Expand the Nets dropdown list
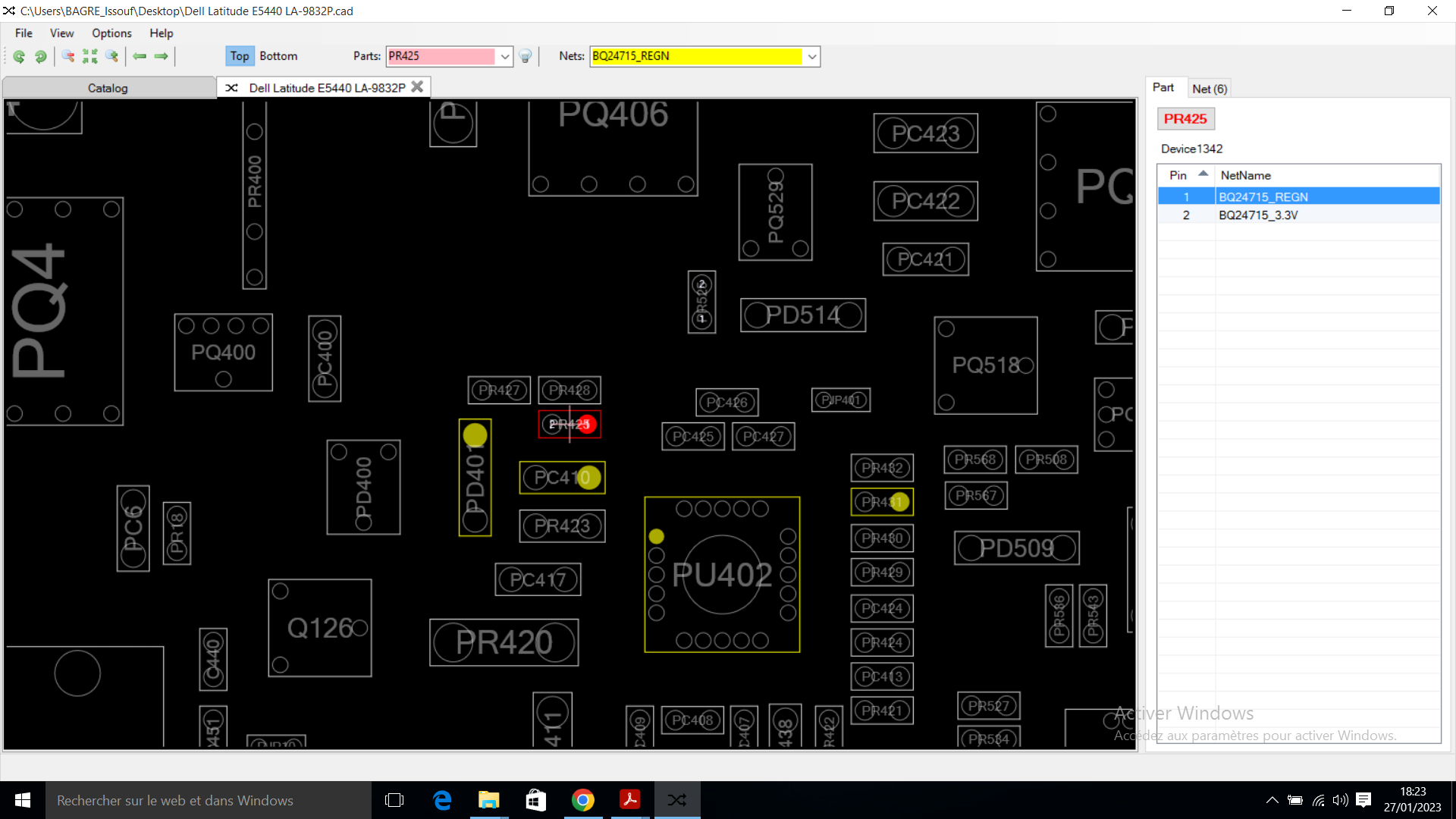The height and width of the screenshot is (819, 1456). 812,57
